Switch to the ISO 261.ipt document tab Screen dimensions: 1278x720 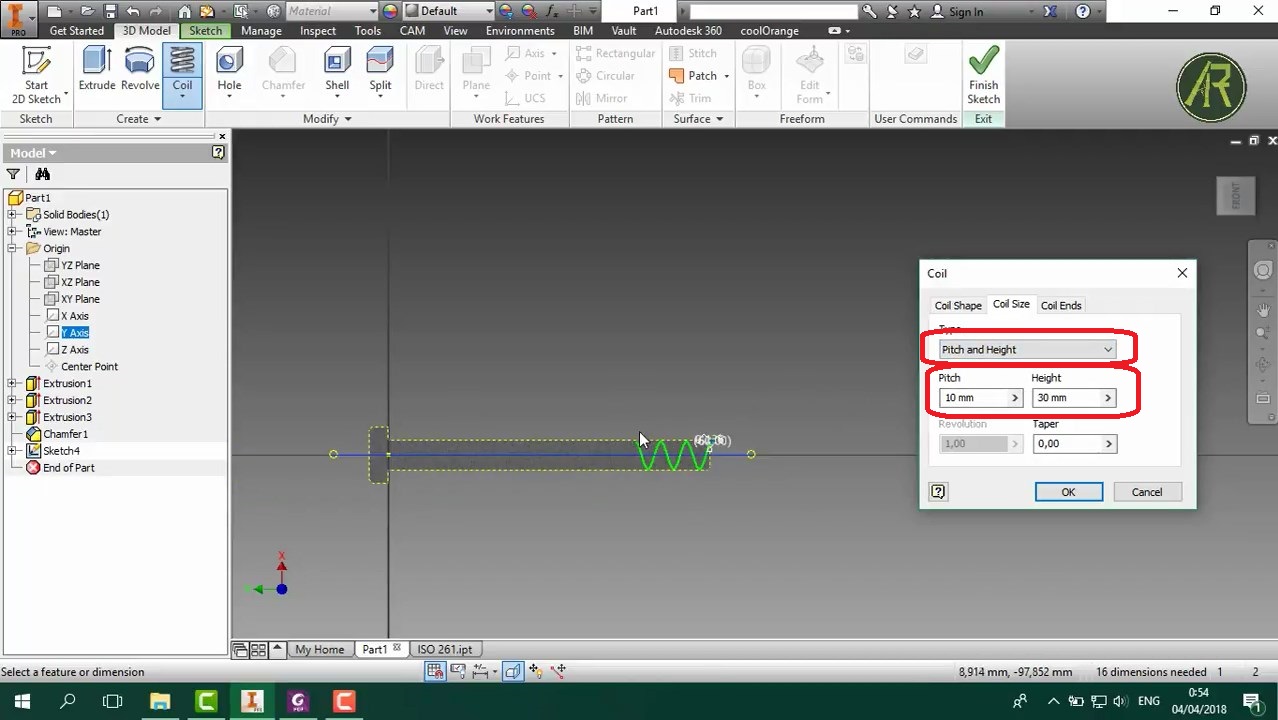click(445, 649)
